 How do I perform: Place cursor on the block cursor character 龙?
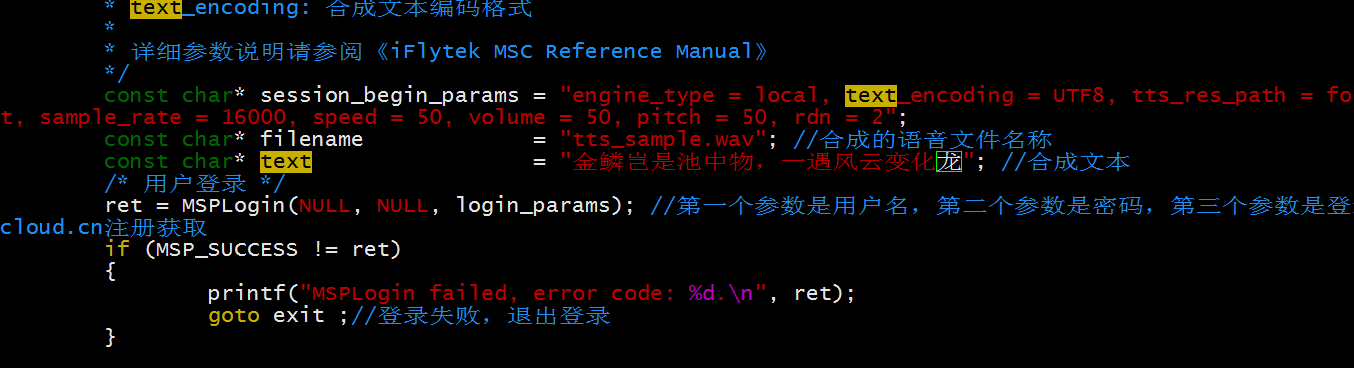pyautogui.click(x=948, y=161)
